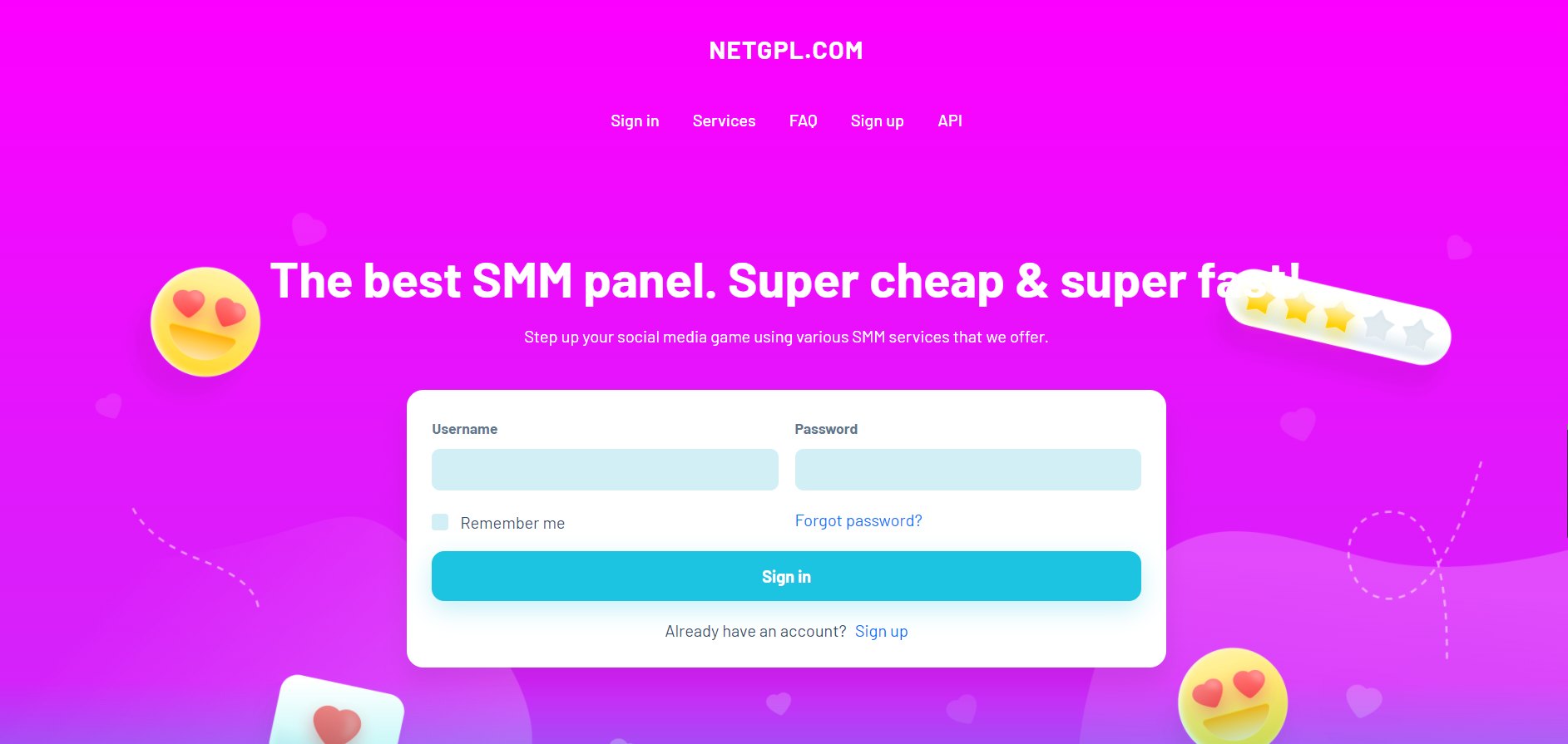Focus the Password input field
Screen dimensions: 1568x744
(x=967, y=470)
